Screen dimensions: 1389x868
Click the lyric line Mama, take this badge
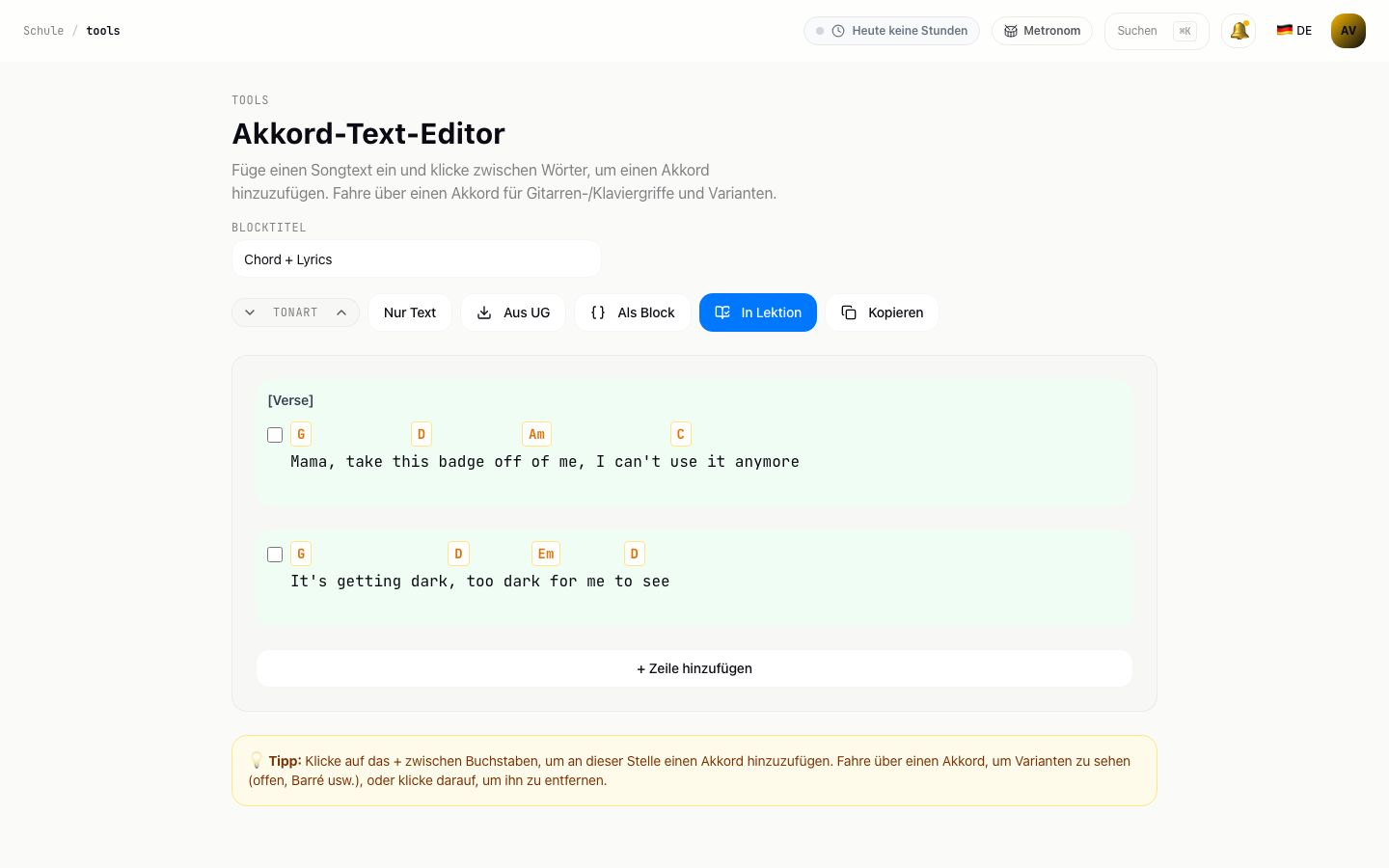545,462
